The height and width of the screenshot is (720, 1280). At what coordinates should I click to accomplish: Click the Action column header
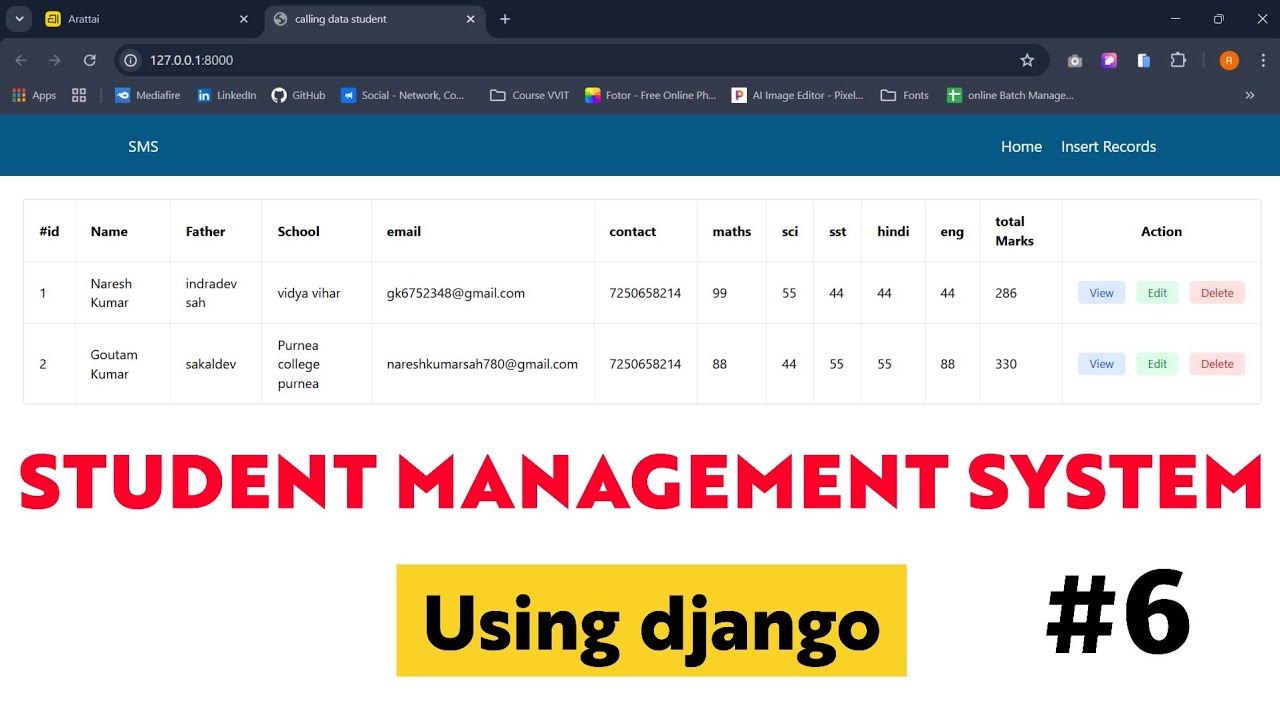pos(1161,231)
